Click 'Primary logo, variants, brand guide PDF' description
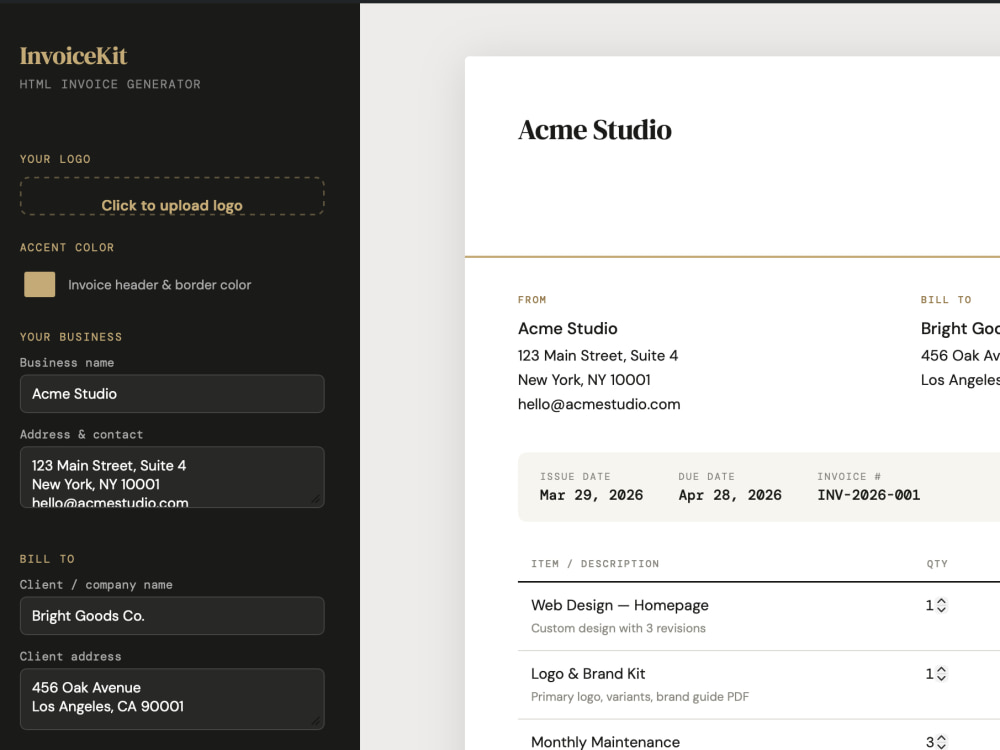The width and height of the screenshot is (1000, 750). click(x=640, y=696)
